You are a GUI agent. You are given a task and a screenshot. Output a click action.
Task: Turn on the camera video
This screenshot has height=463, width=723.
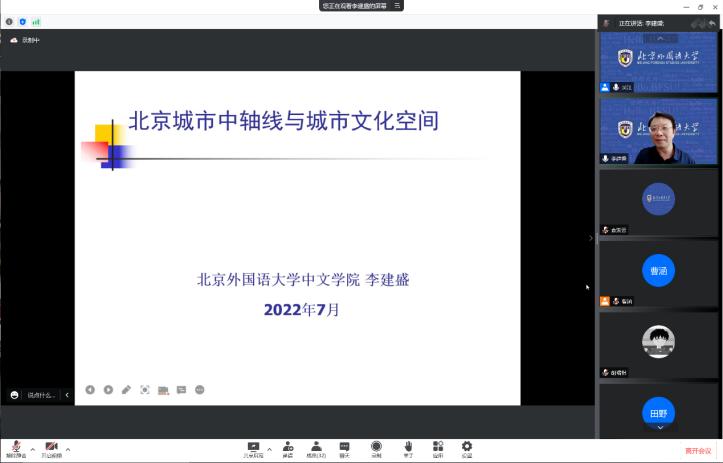[x=51, y=446]
